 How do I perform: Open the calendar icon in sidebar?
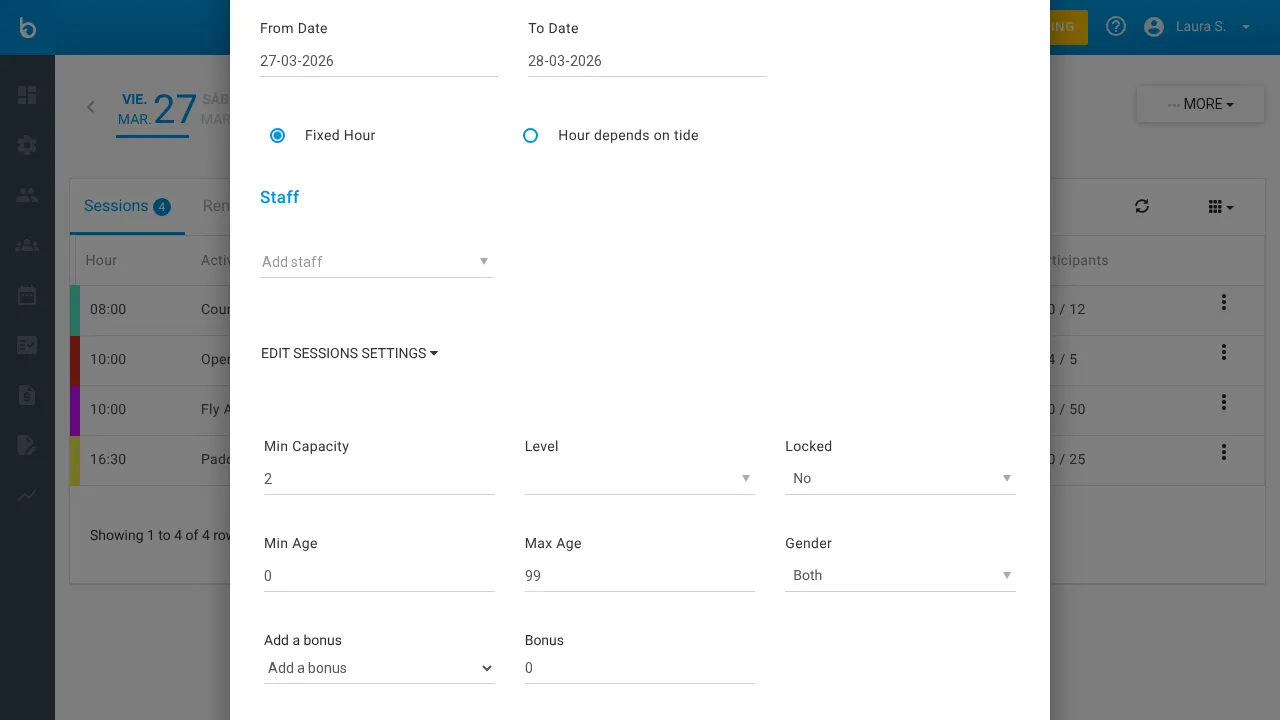pyautogui.click(x=27, y=295)
